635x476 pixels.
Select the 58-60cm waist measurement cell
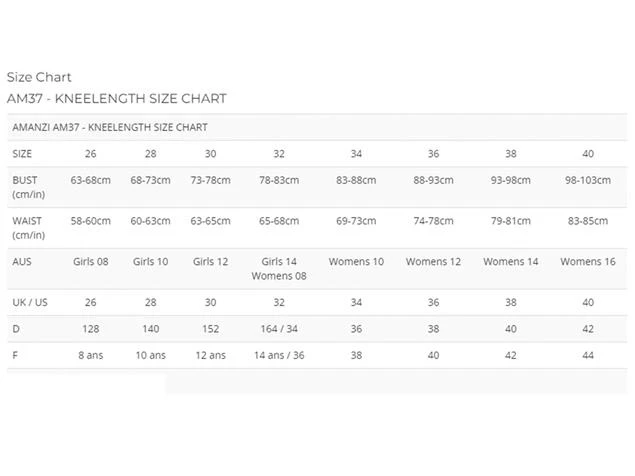point(90,221)
